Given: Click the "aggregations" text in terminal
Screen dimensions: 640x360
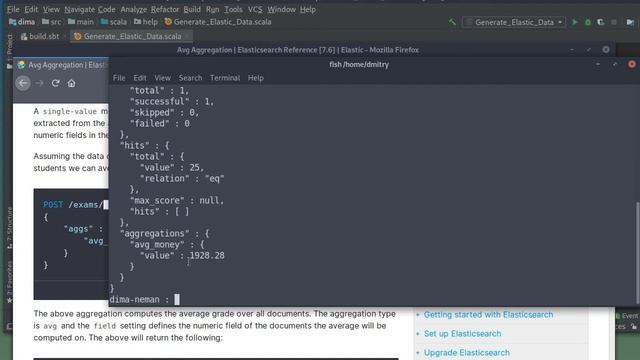Looking at the screenshot, I should click(155, 233).
